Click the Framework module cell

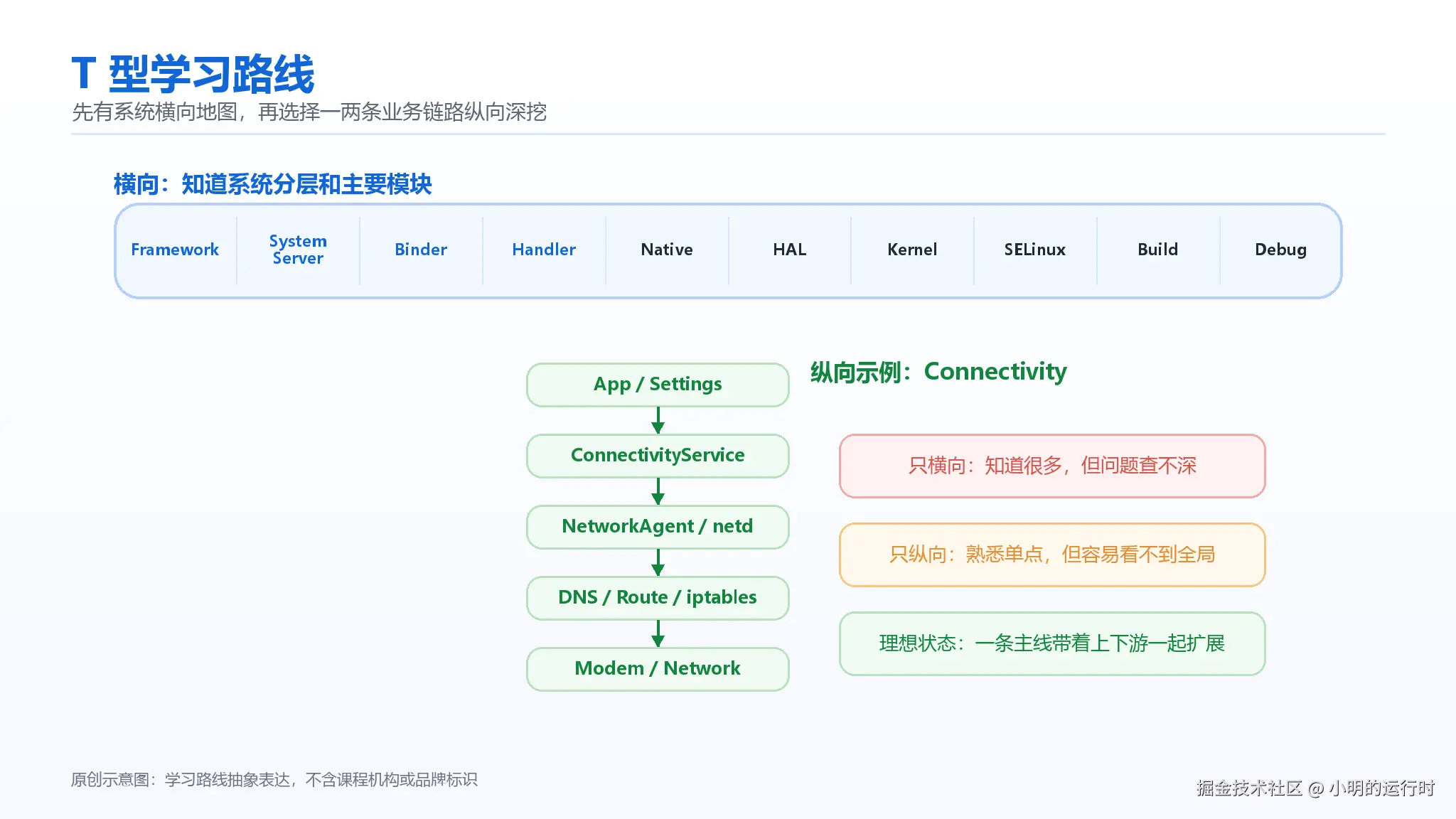175,250
